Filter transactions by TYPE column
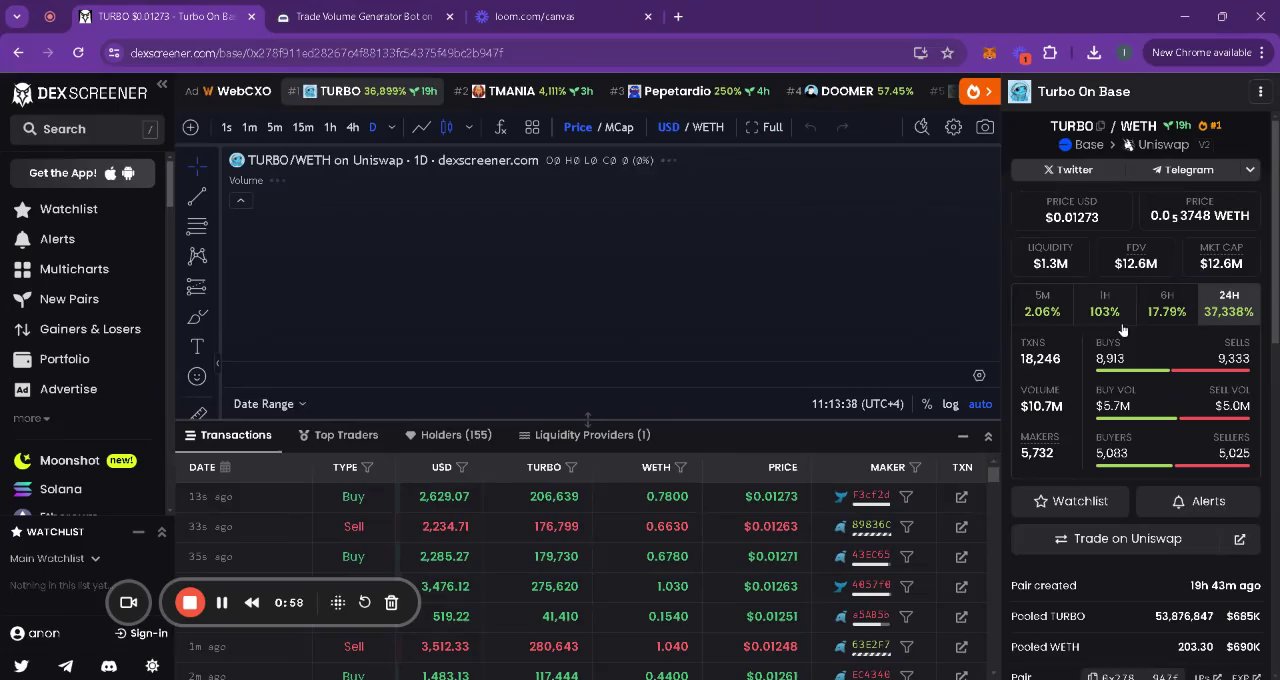 coord(367,467)
